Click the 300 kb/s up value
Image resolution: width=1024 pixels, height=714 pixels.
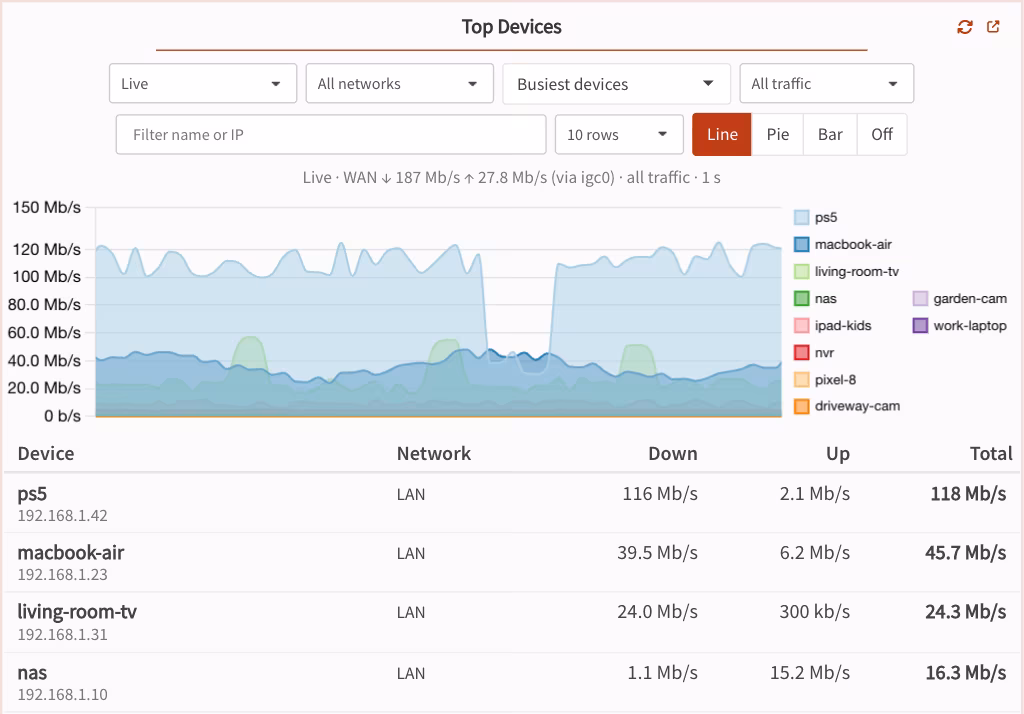click(814, 611)
